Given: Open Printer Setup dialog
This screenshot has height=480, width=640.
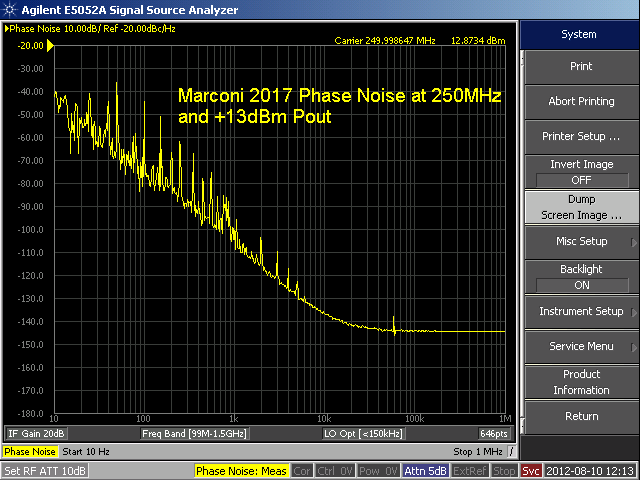Looking at the screenshot, I should point(581,137).
